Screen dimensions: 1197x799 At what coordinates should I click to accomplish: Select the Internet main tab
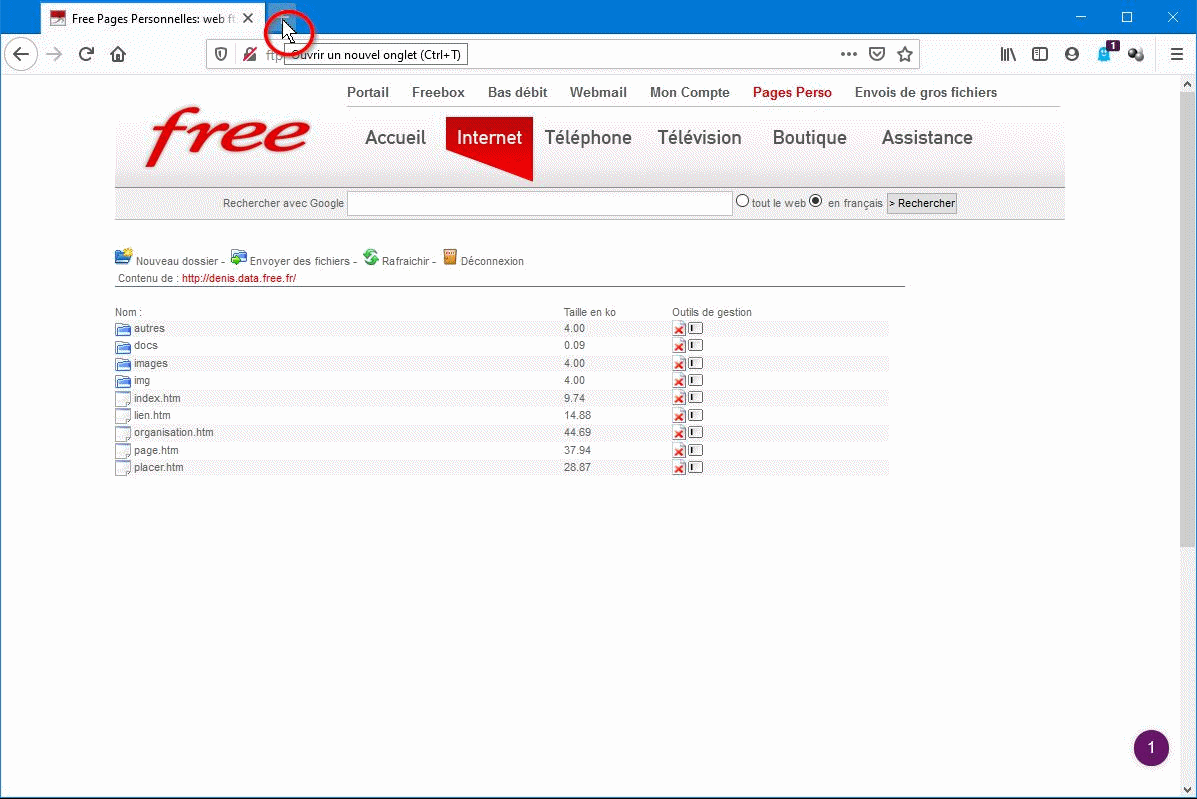click(489, 138)
